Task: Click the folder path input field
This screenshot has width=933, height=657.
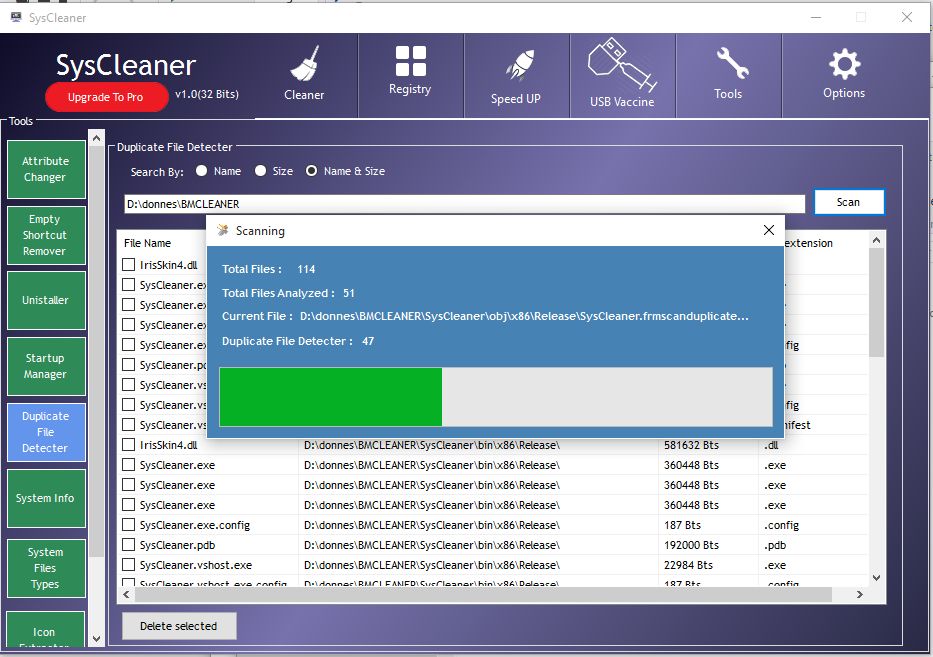Action: pyautogui.click(x=463, y=204)
